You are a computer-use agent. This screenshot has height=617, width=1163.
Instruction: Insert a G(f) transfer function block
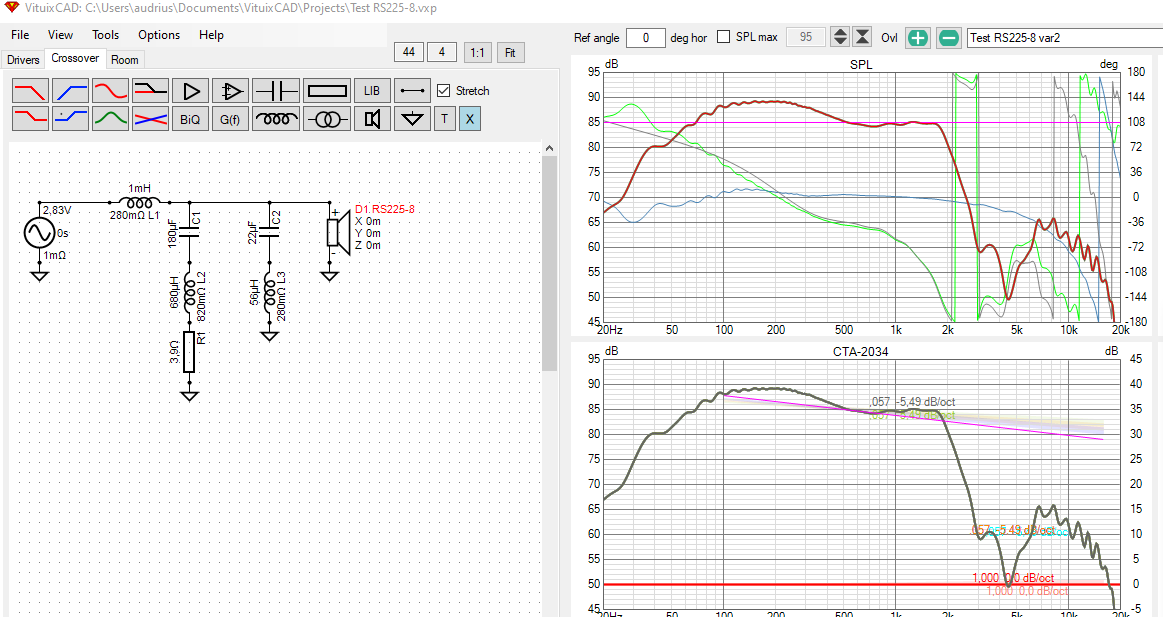pyautogui.click(x=231, y=119)
